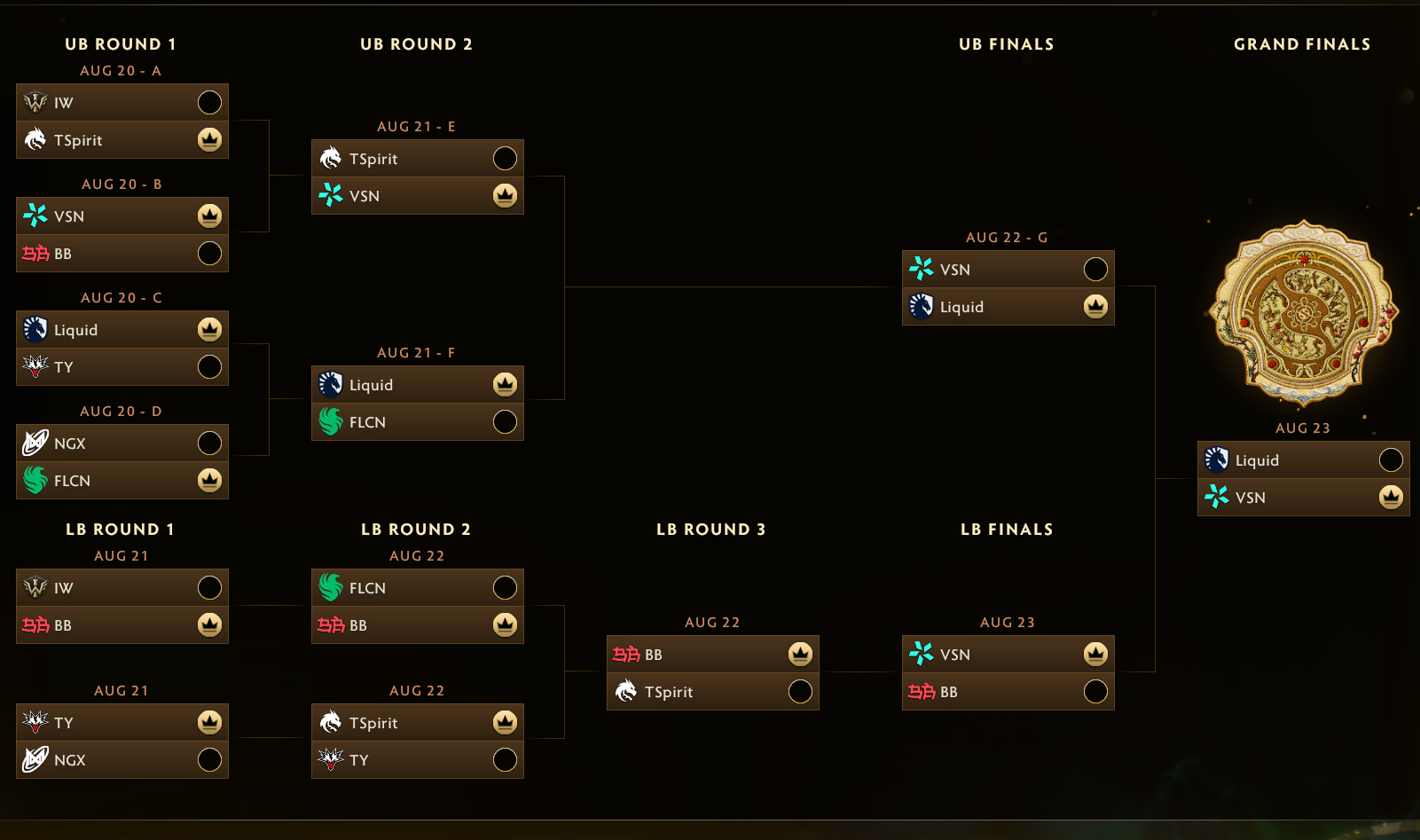
Task: Click the IW team logo in match A
Action: [35, 102]
